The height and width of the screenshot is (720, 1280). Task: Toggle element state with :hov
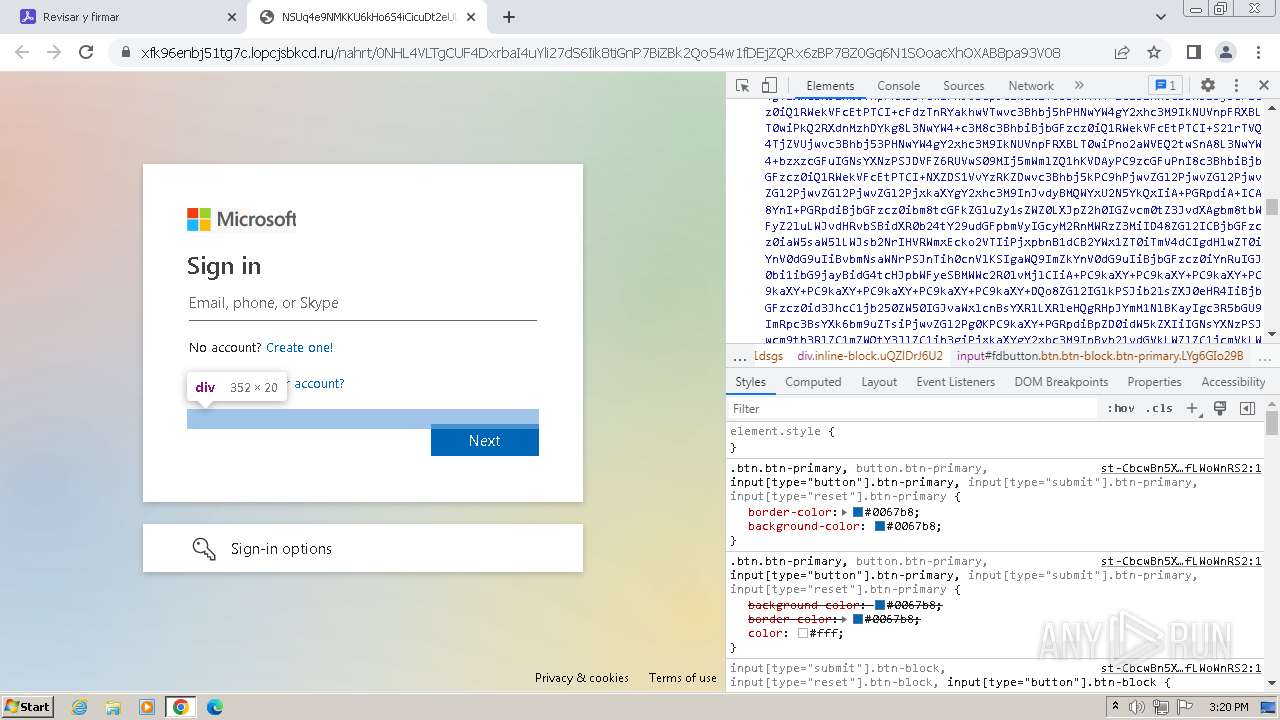(x=1121, y=408)
